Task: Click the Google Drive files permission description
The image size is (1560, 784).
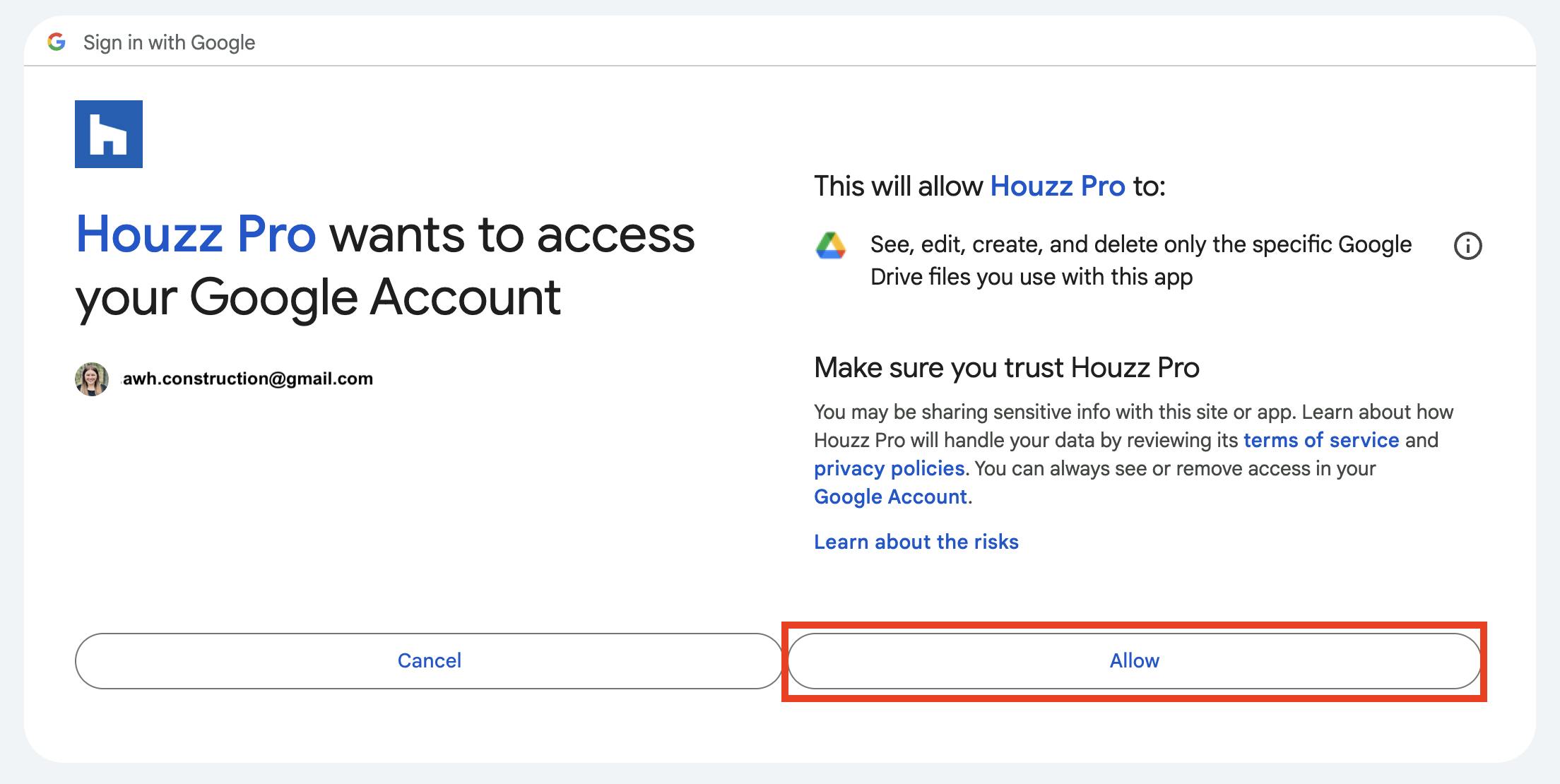Action: coord(1140,261)
